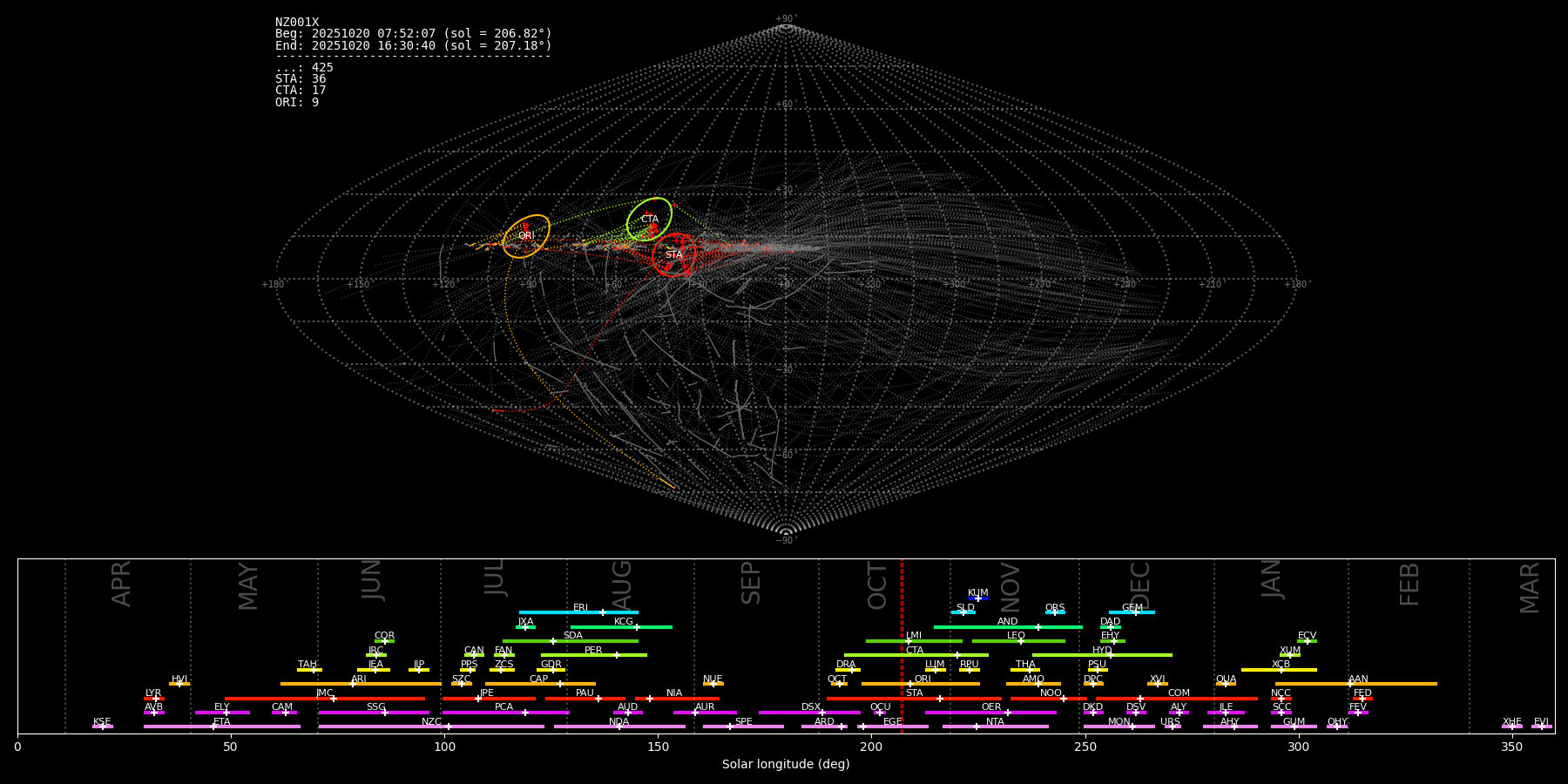Click the 'STA: 36' count in the legend

[x=301, y=78]
